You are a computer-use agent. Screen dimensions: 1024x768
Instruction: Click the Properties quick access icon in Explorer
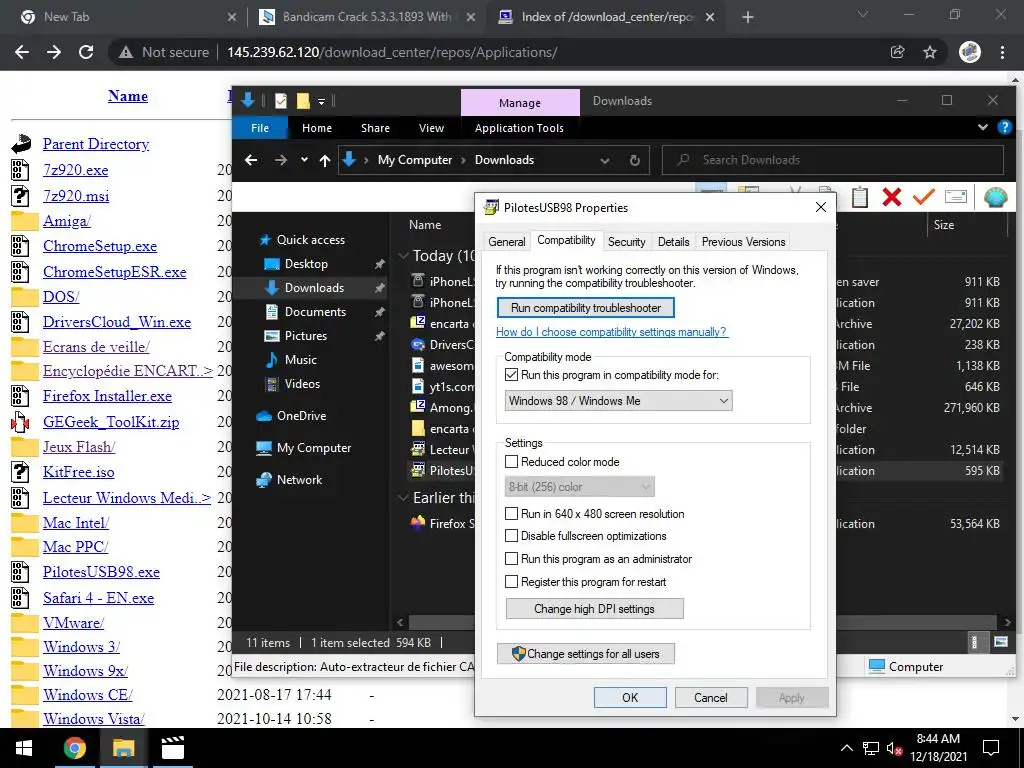pos(281,101)
